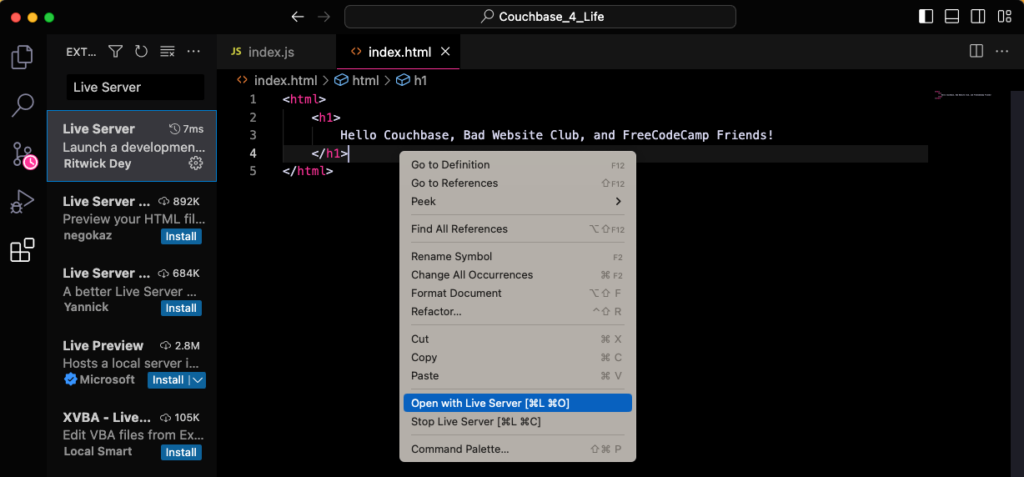Install the negokaz Live Server extension
The image size is (1024, 477).
[181, 236]
